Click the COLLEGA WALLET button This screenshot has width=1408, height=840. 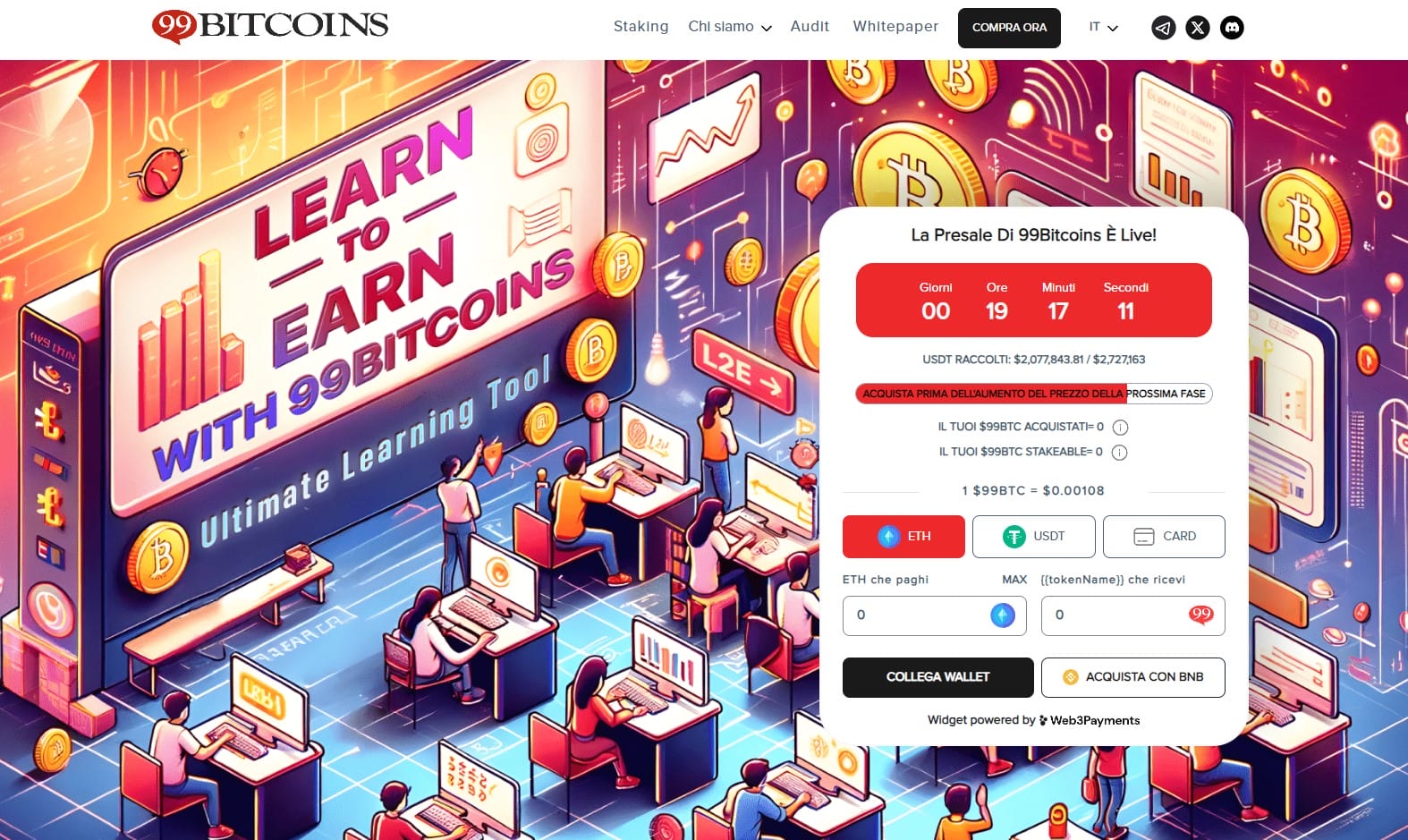coord(938,677)
